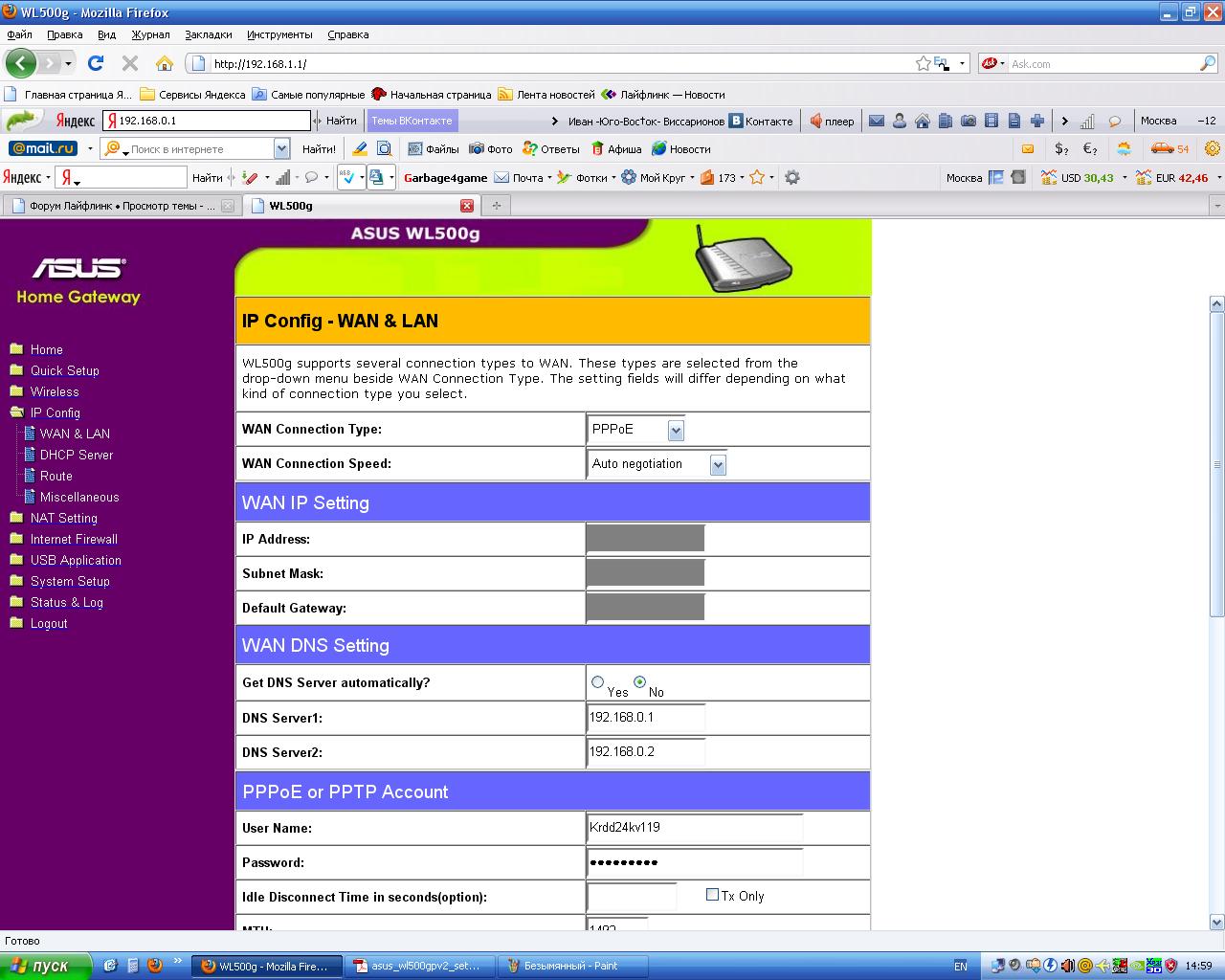Click the ASUS Home Gateway logo
The width and height of the screenshot is (1225, 980).
[x=78, y=280]
